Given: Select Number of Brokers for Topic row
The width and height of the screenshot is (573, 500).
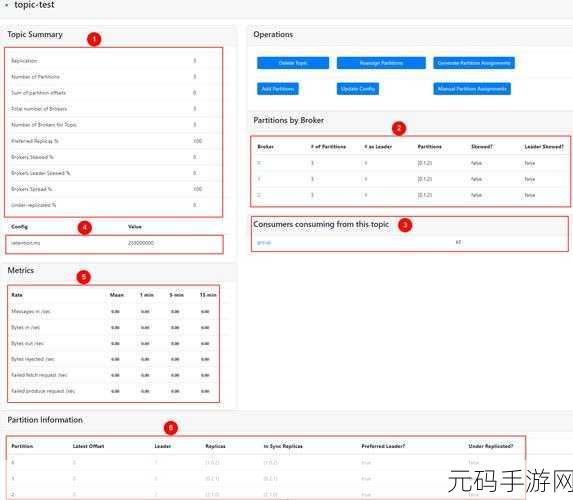Looking at the screenshot, I should [x=113, y=125].
